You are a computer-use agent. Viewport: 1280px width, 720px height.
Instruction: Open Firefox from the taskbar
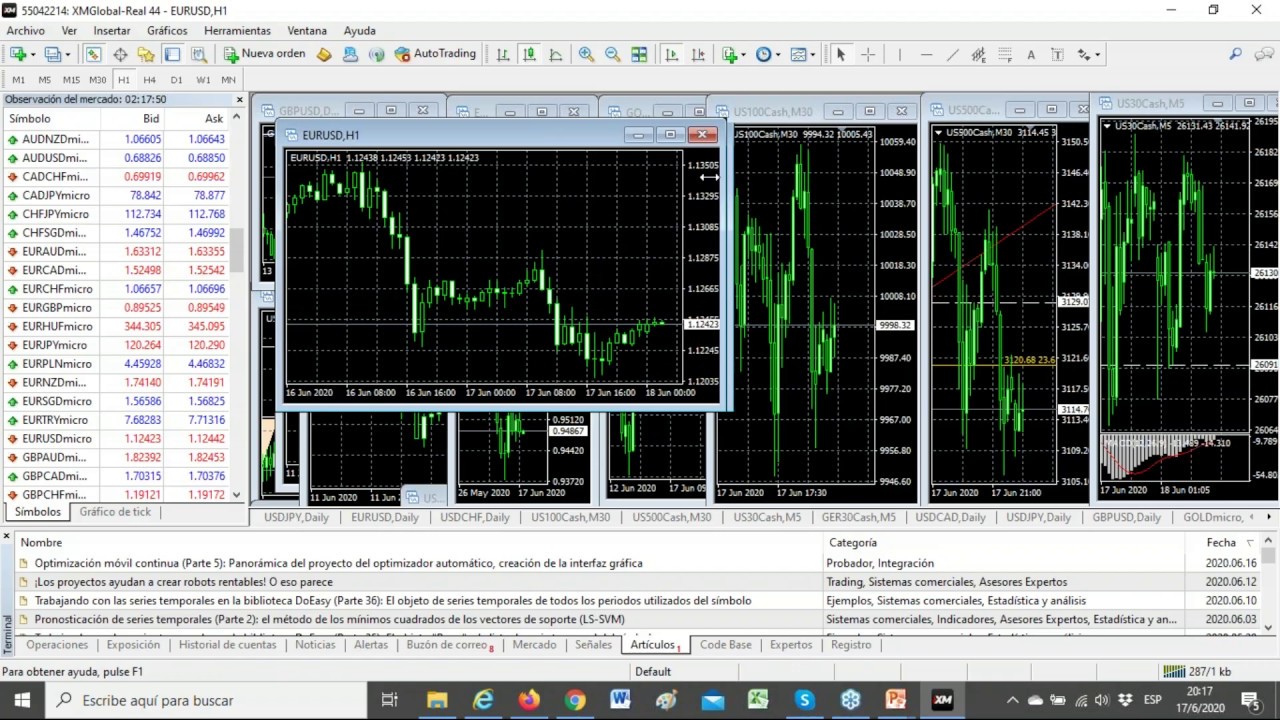(x=529, y=700)
